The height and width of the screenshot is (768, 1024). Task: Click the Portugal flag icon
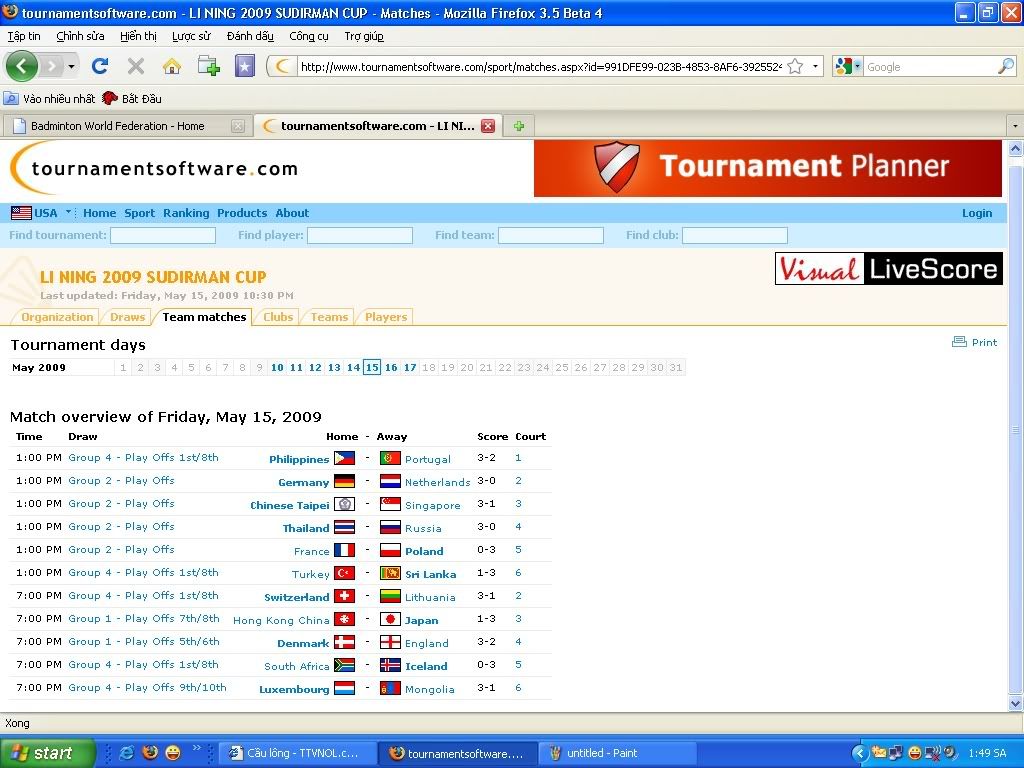(x=390, y=458)
